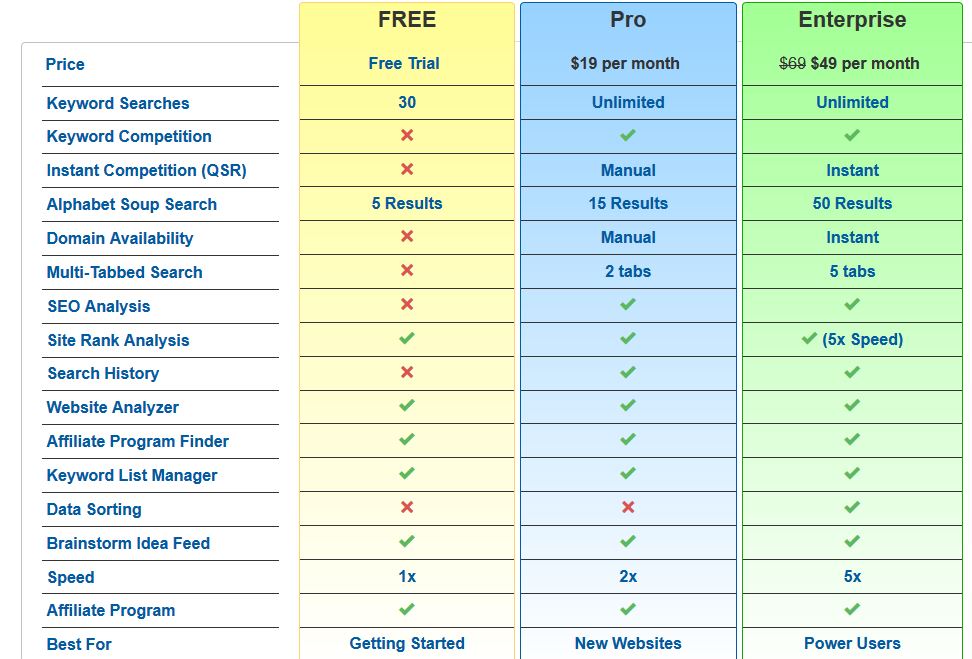Click the Power Users cell under Enterprise

[852, 644]
